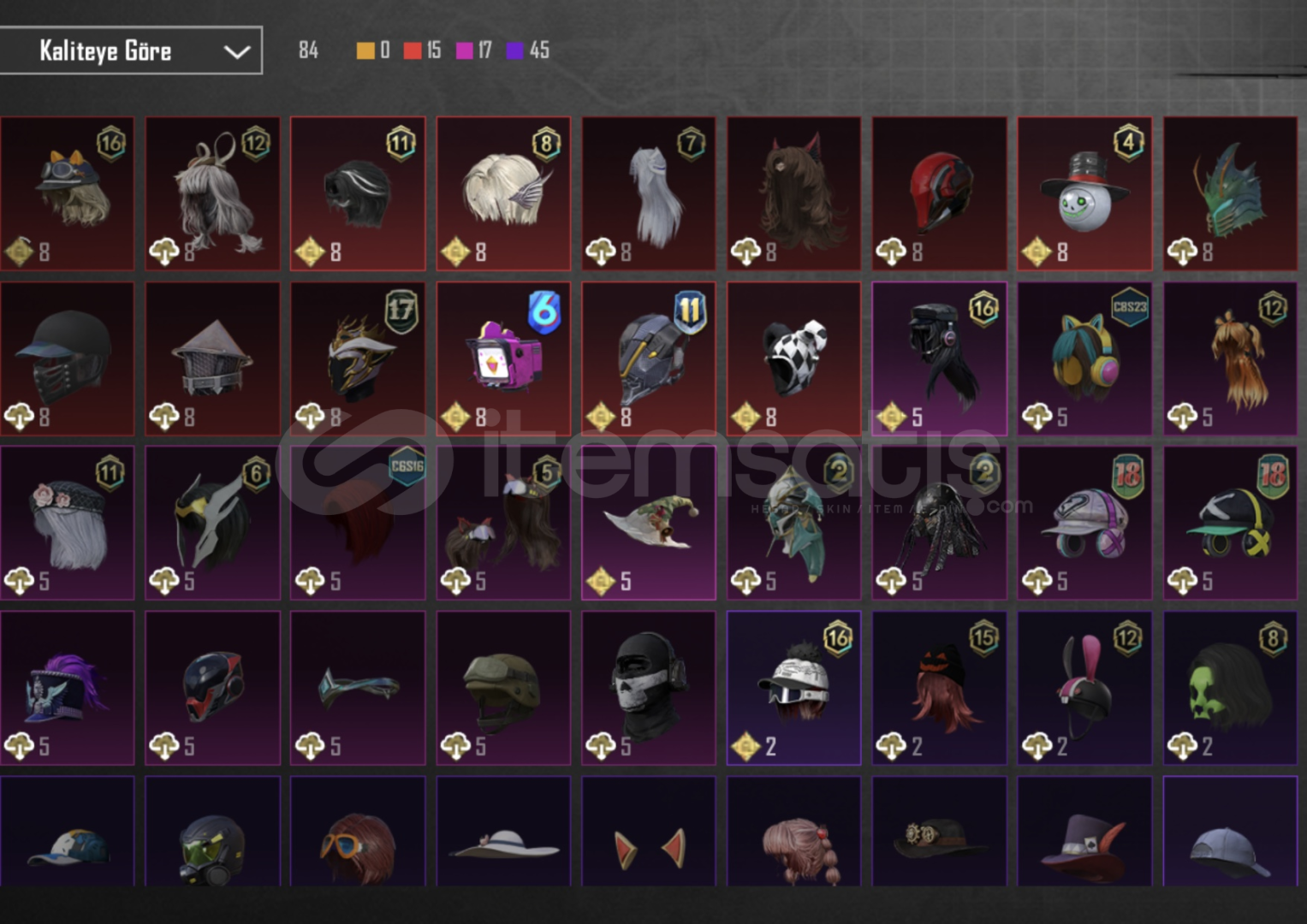
Task: Select the checkered jester hood
Action: click(793, 358)
